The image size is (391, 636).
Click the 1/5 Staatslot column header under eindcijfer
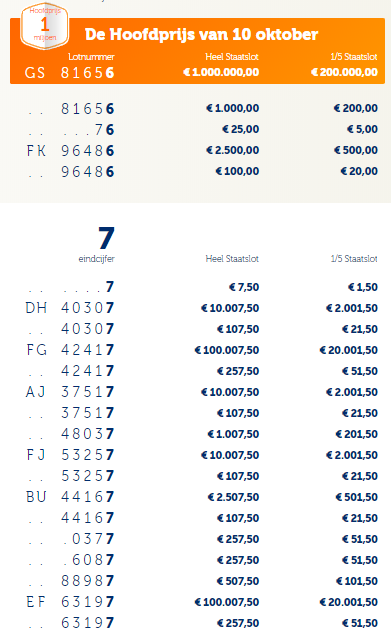354,259
